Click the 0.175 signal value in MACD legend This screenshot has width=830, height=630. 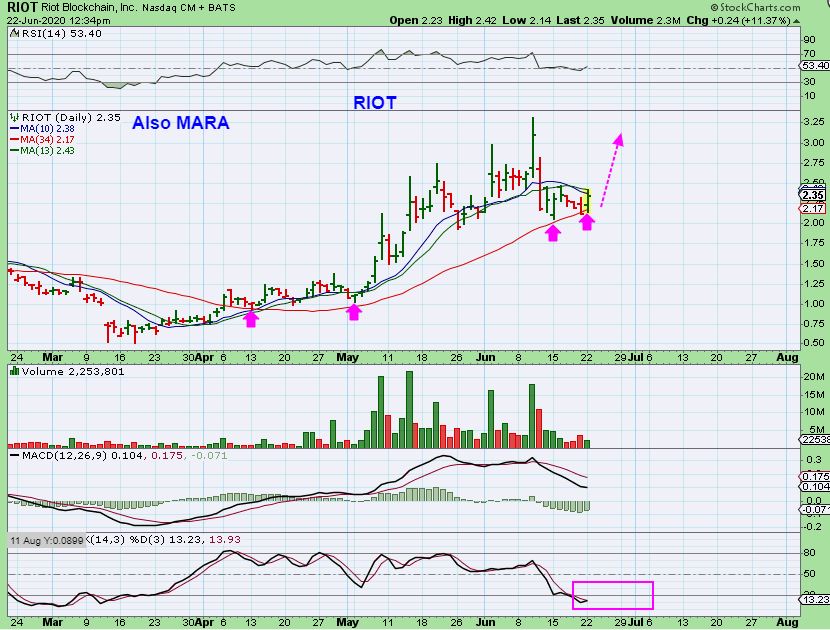[167, 455]
